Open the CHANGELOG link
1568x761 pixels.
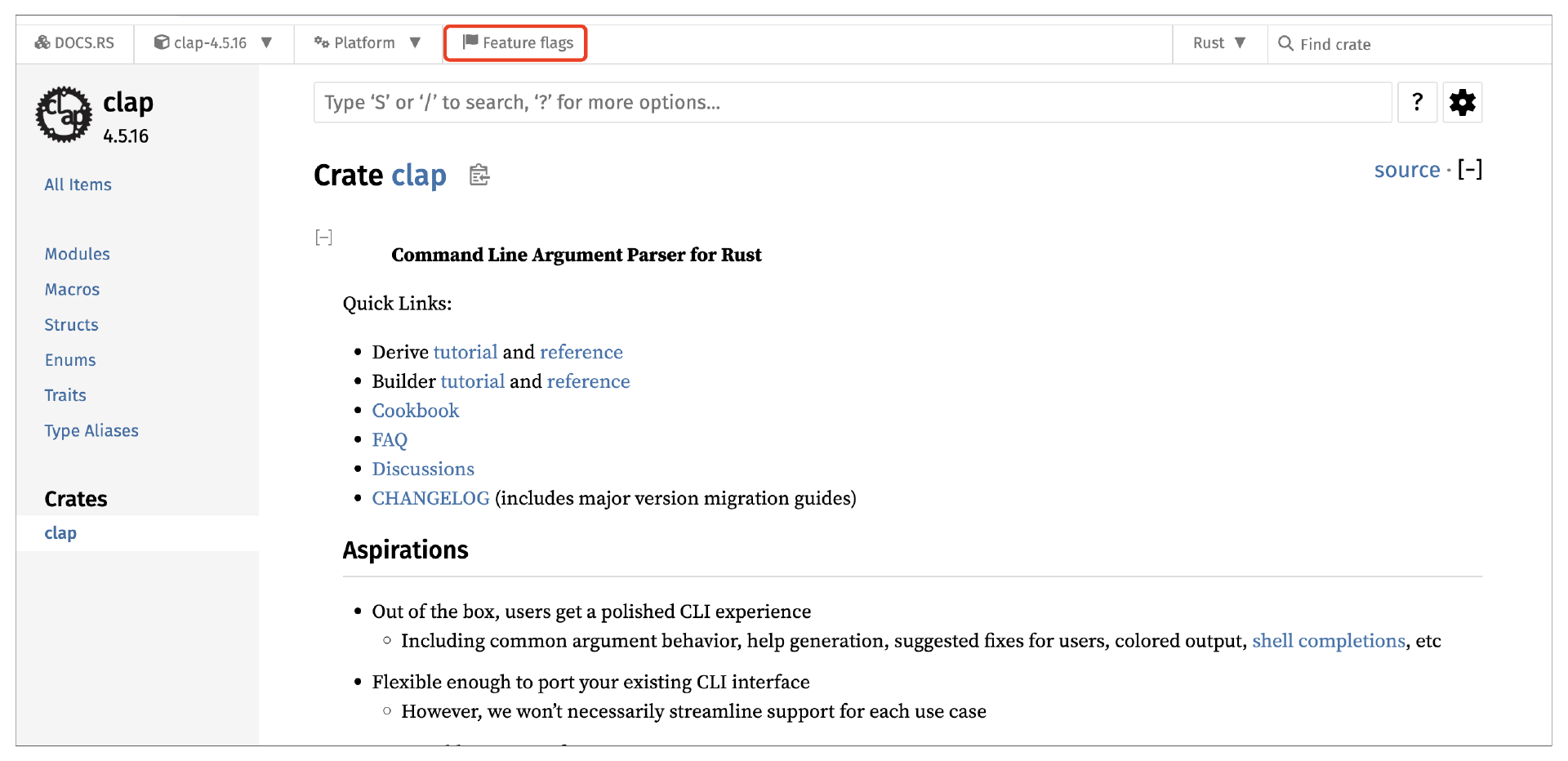point(430,498)
